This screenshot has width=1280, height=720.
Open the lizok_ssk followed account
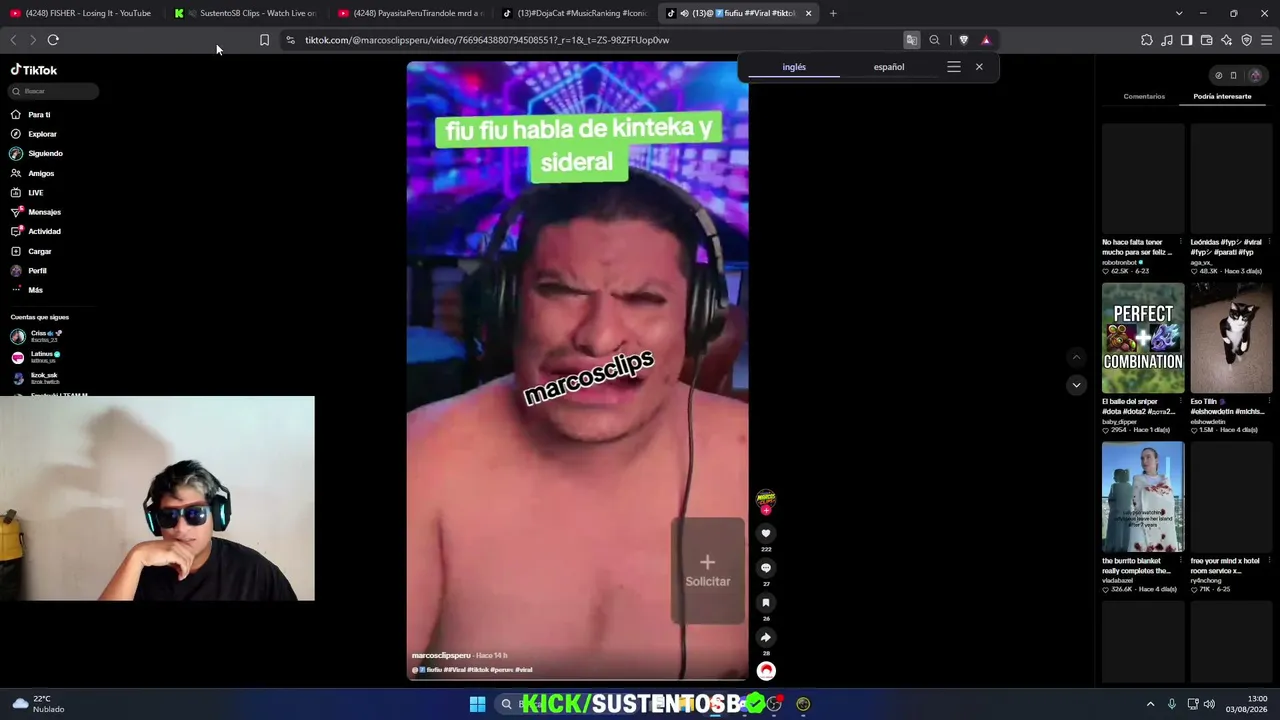[35, 378]
